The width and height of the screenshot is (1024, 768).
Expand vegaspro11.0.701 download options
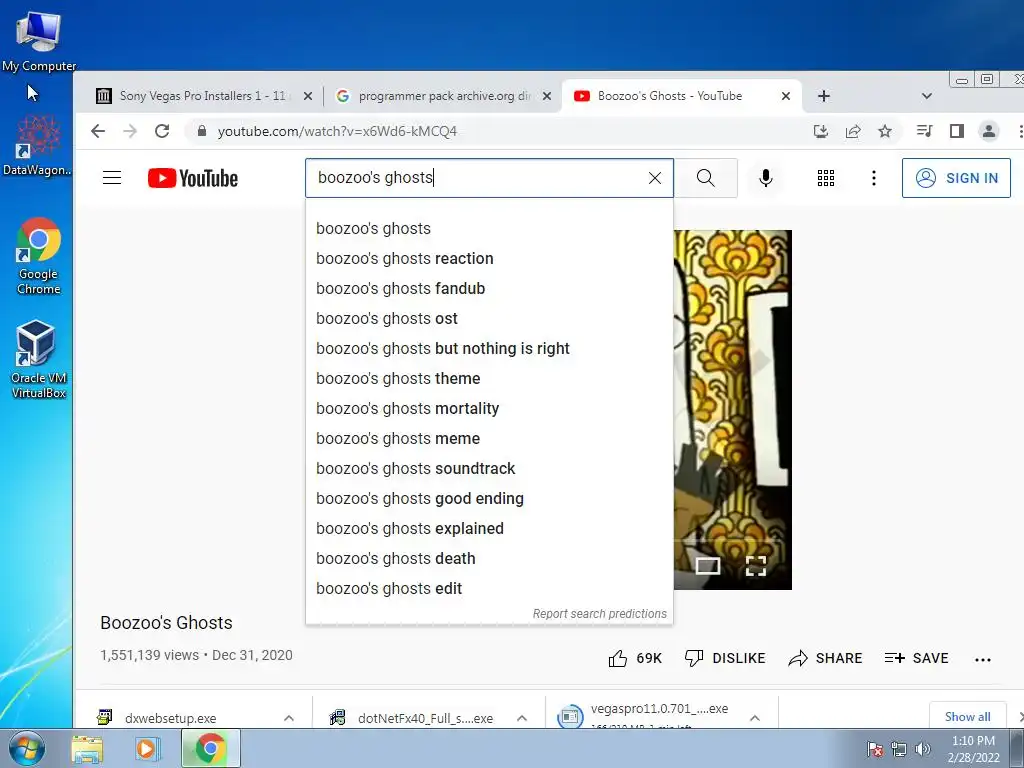click(x=755, y=718)
